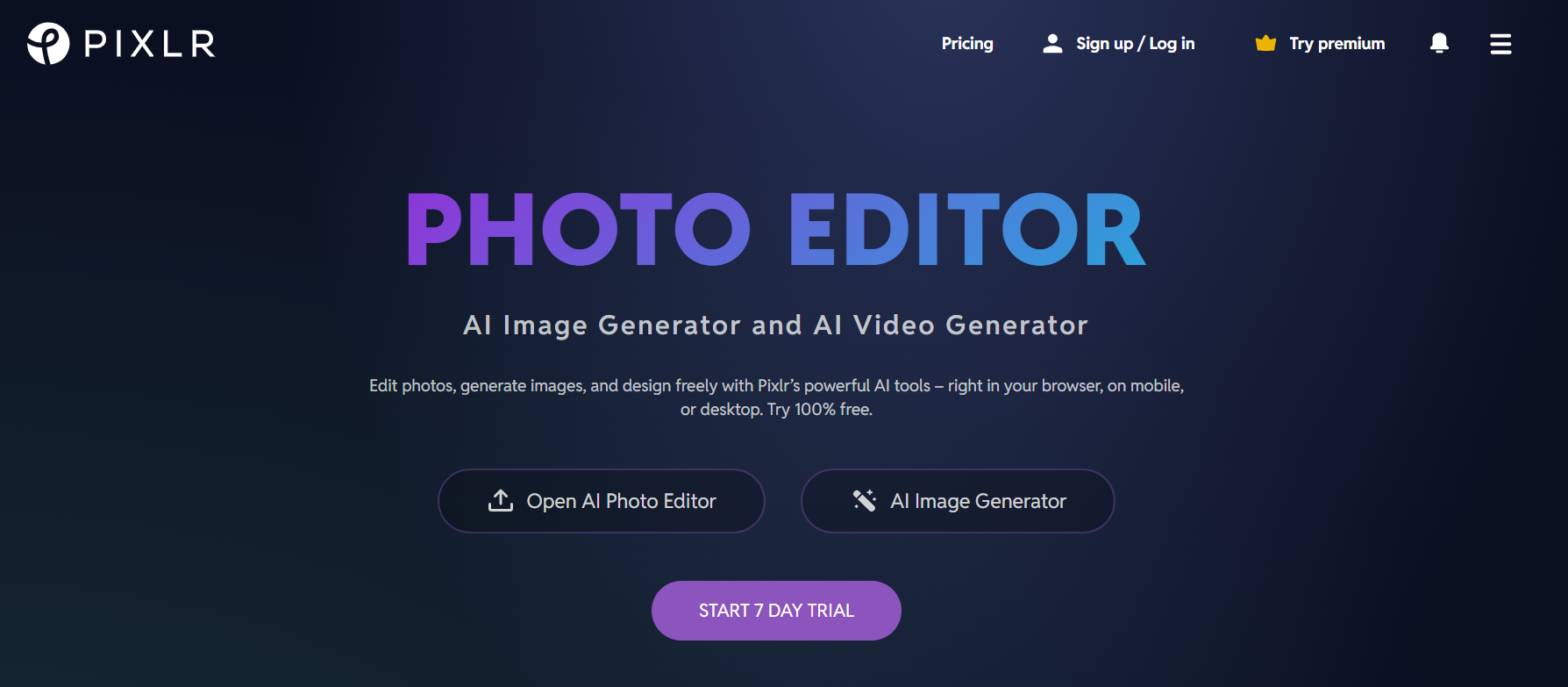The height and width of the screenshot is (687, 1568).
Task: Click the magic wand icon in the AI Image Generator button
Action: coord(865,500)
